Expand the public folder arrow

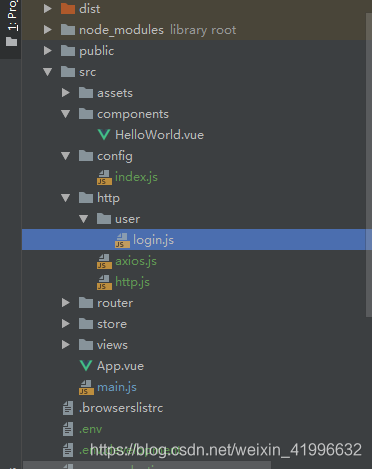click(48, 51)
